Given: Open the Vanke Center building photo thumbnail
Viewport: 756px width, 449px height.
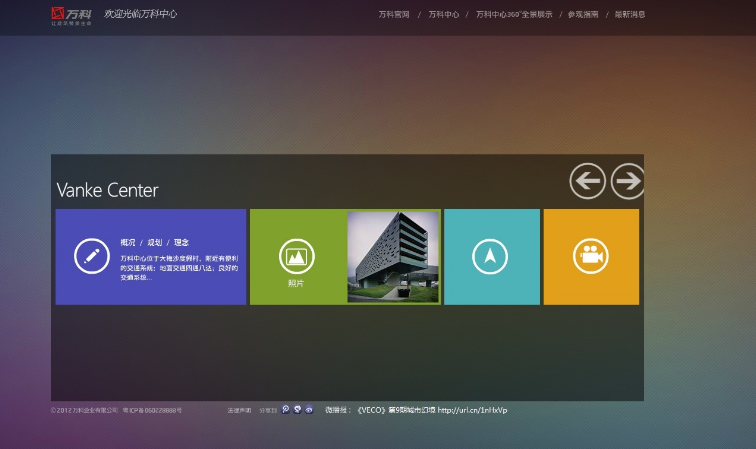Looking at the screenshot, I should (393, 257).
